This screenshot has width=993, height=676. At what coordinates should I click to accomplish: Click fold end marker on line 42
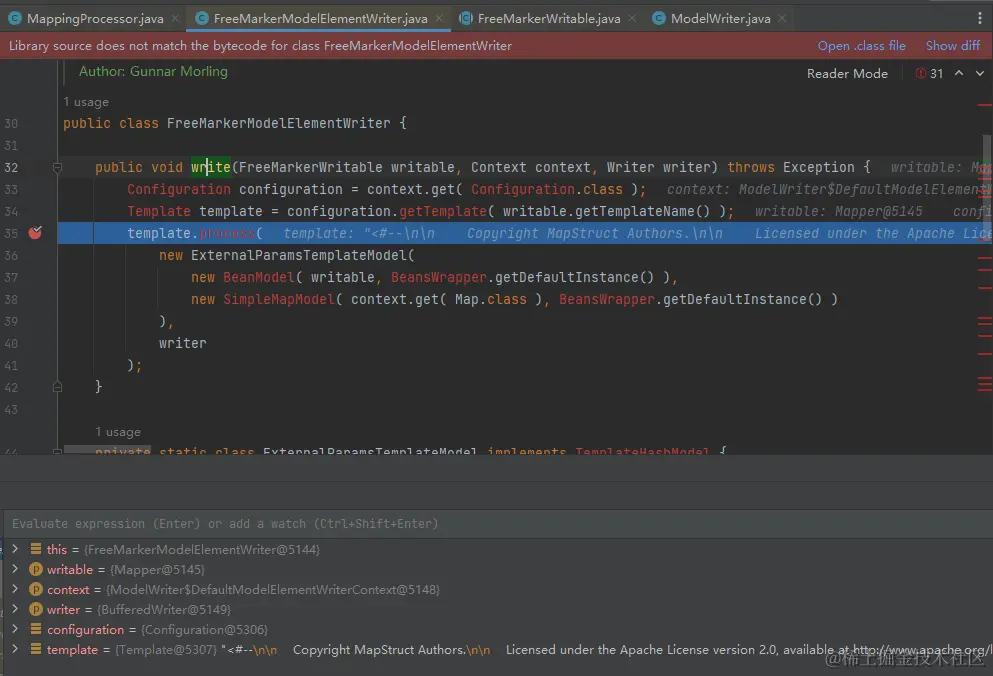[57, 386]
